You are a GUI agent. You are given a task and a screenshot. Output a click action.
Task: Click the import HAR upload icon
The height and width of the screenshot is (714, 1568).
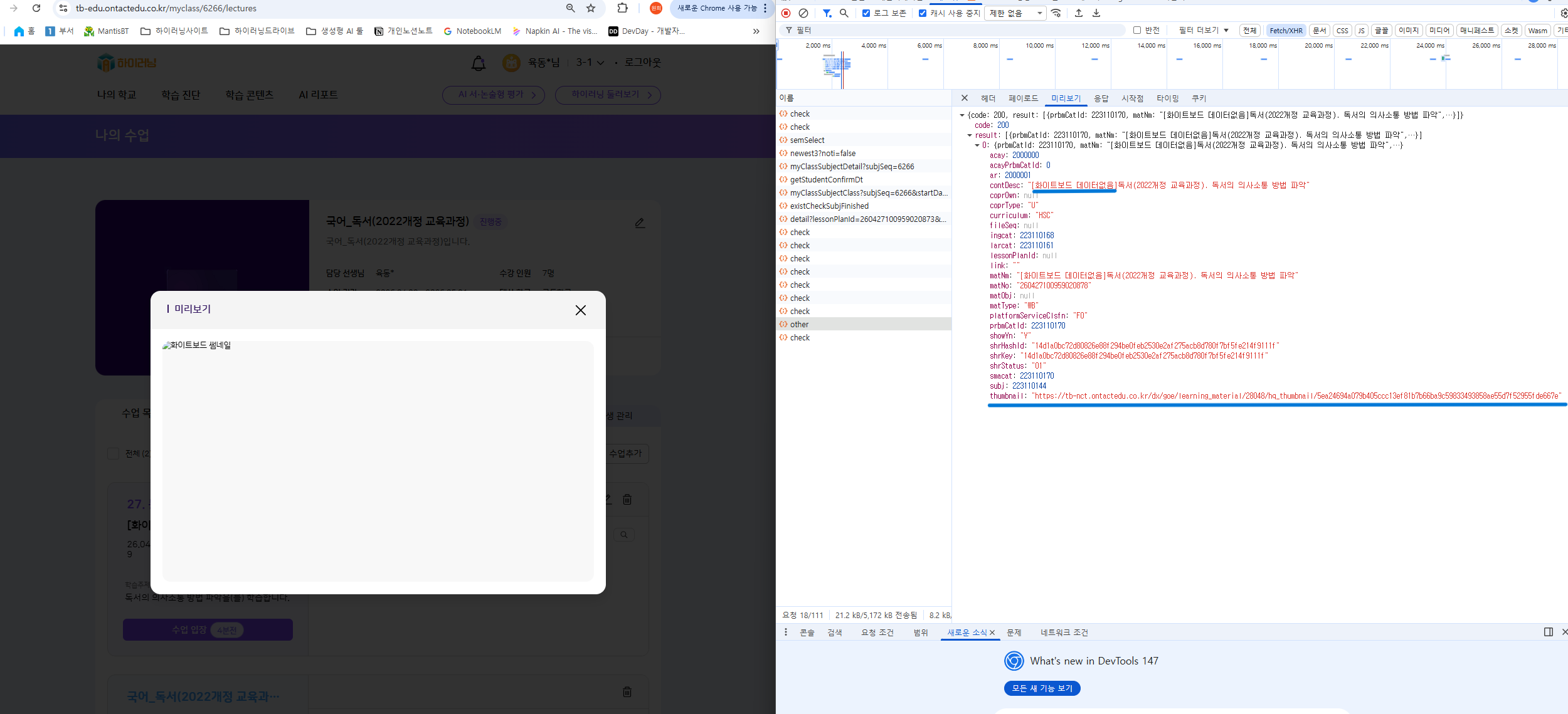[x=1079, y=13]
